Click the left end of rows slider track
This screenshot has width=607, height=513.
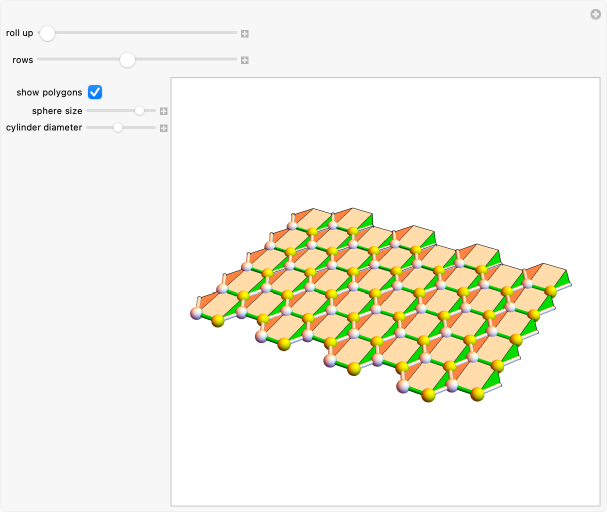(x=42, y=60)
